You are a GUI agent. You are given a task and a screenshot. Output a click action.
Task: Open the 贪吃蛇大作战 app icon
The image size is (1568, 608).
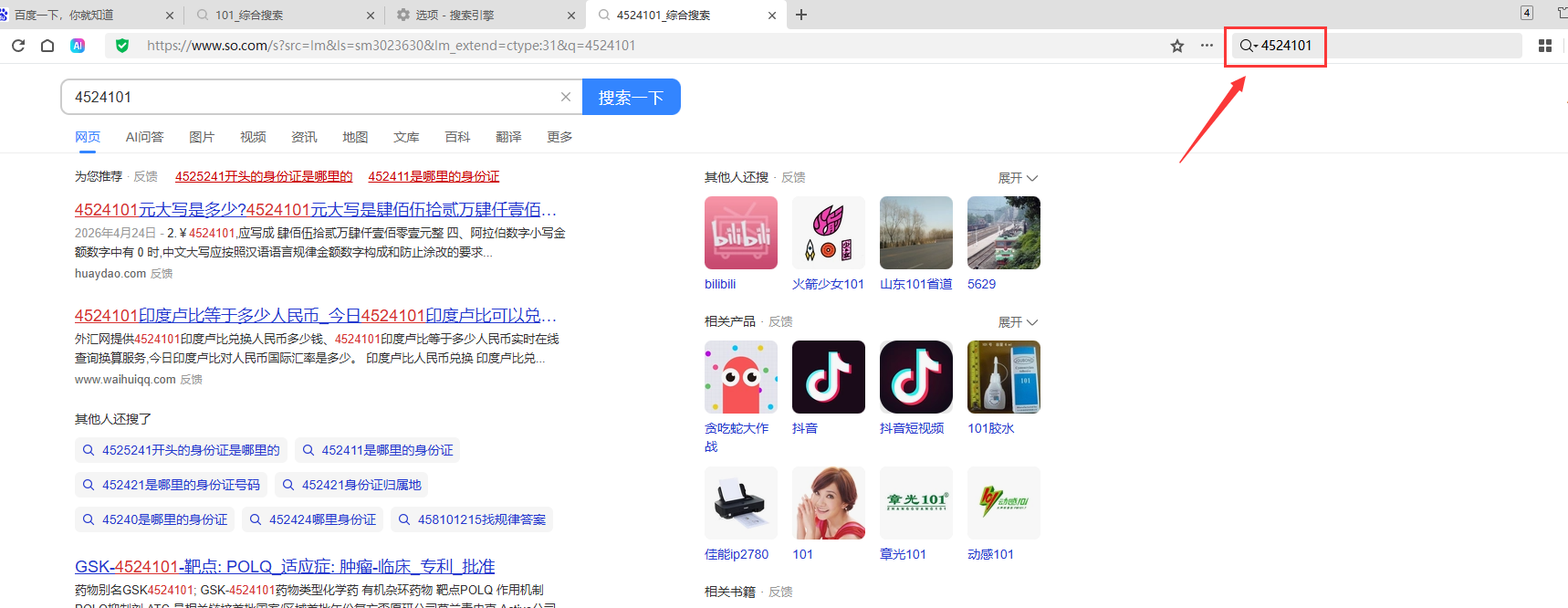tap(741, 377)
